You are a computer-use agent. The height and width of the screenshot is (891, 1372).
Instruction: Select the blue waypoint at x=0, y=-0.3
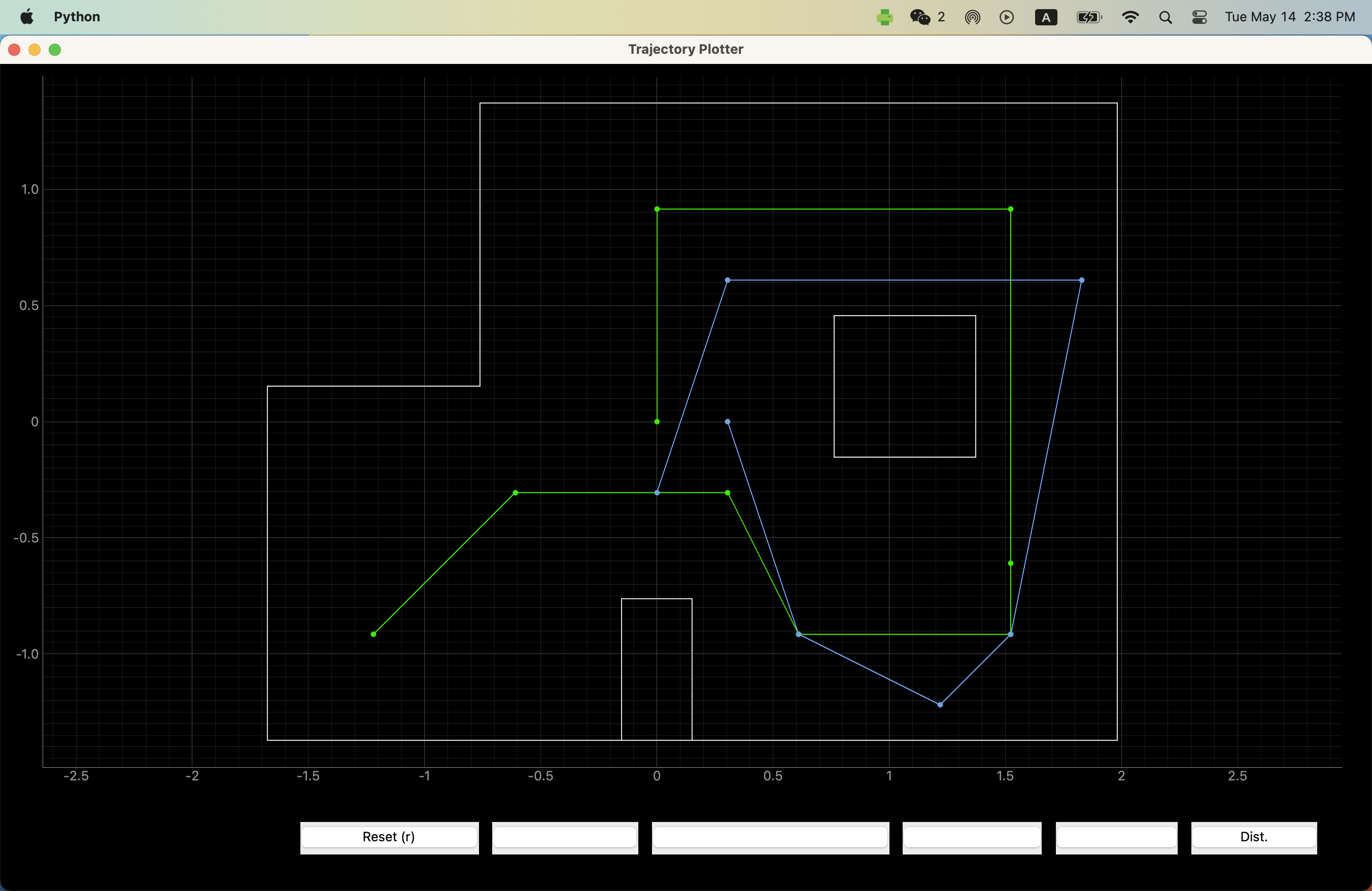click(657, 493)
